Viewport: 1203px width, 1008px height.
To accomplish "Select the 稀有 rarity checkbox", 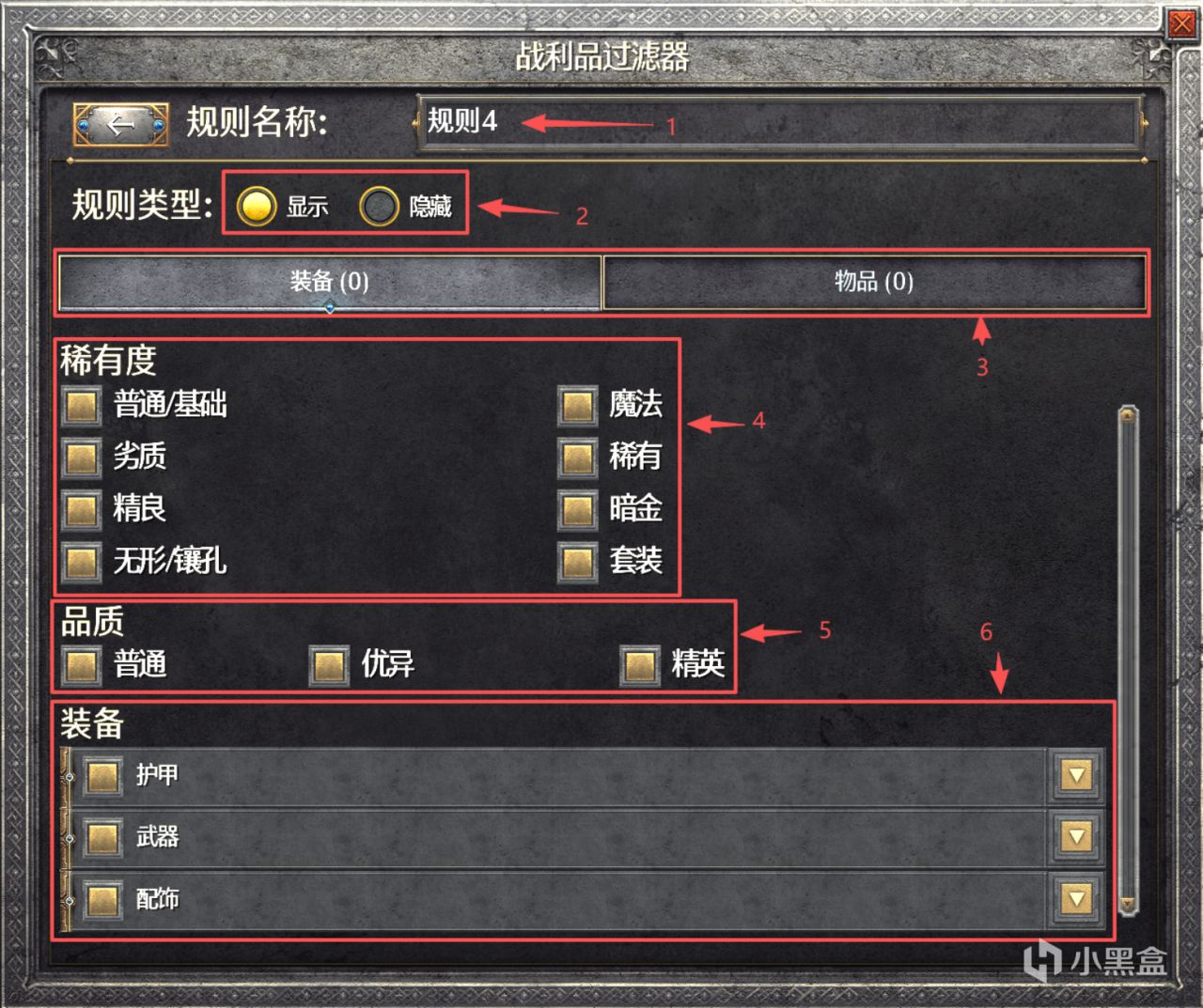I will click(577, 457).
